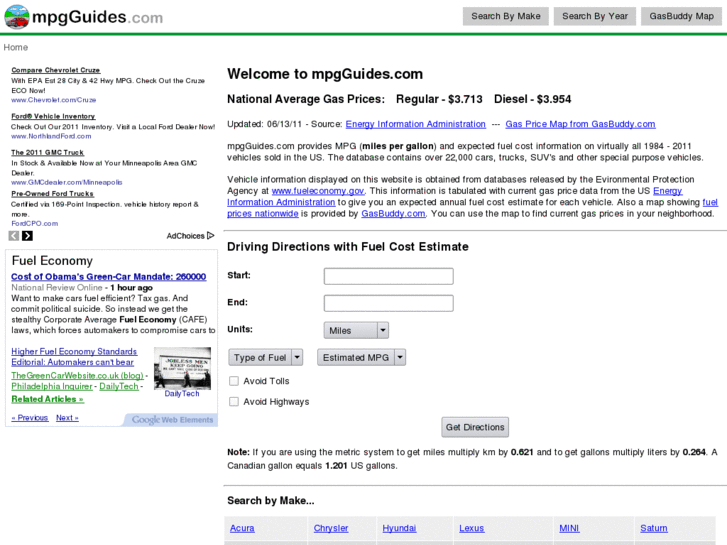Visit the www.NorthlandFord.com ad URL

pos(51,136)
